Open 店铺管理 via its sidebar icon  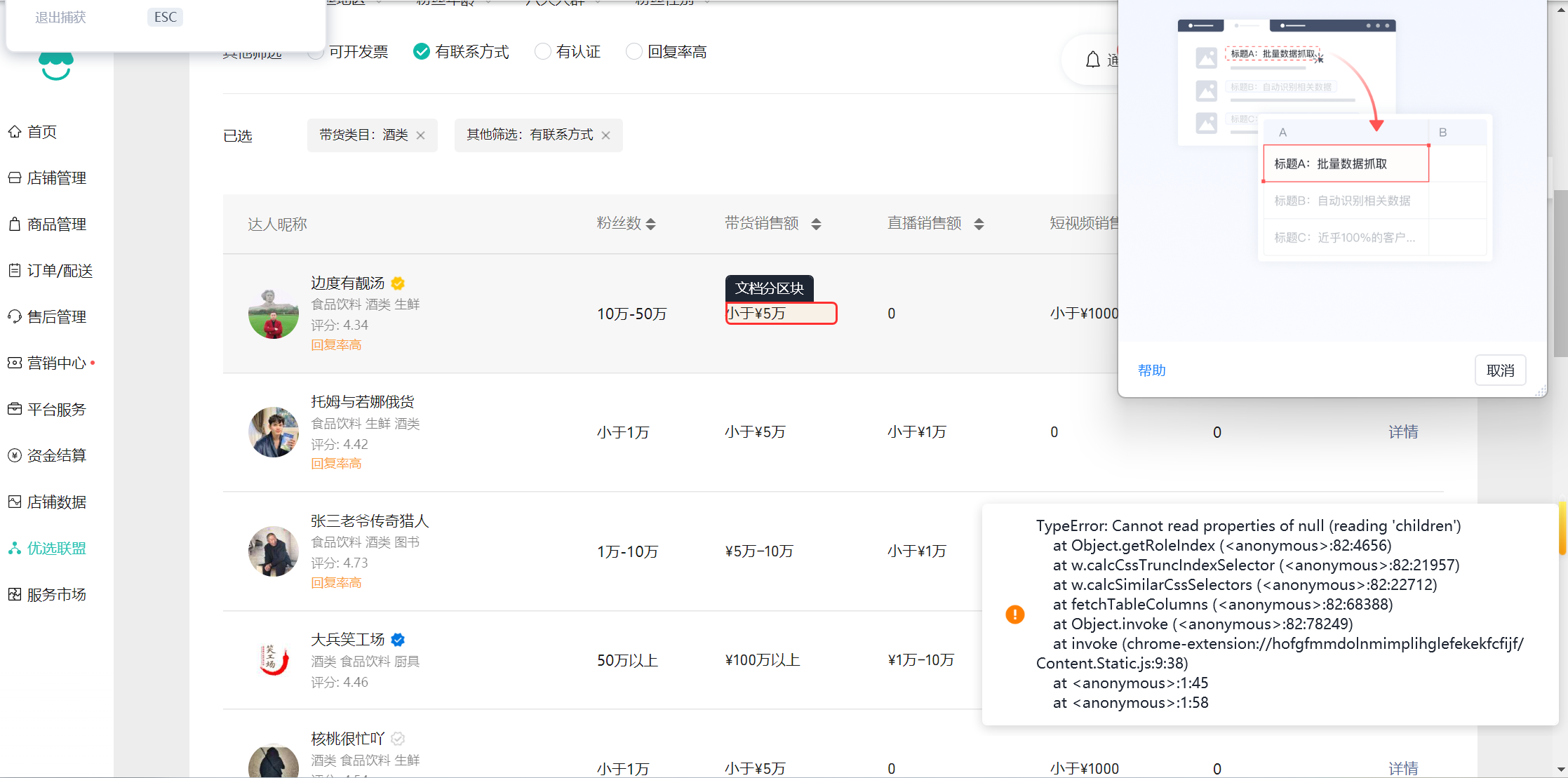coord(15,177)
